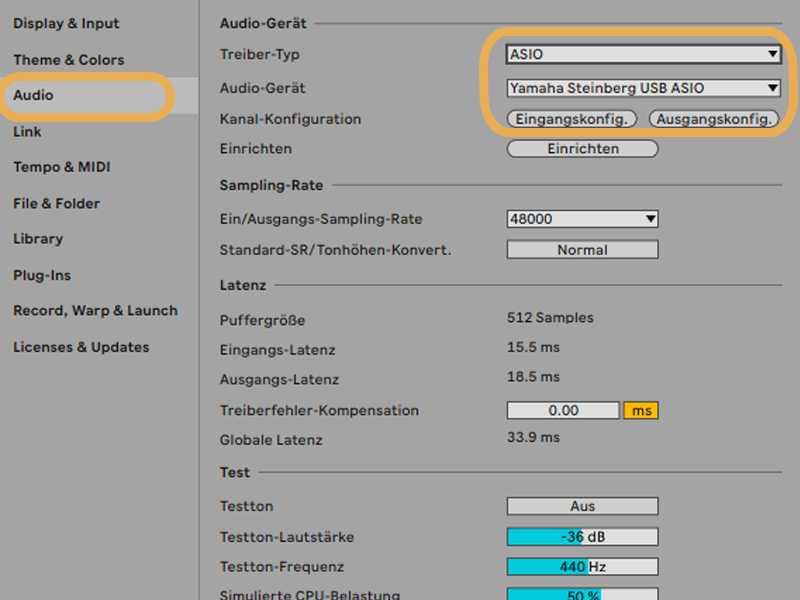Open the Licenses & Updates tab

pyautogui.click(x=81, y=347)
